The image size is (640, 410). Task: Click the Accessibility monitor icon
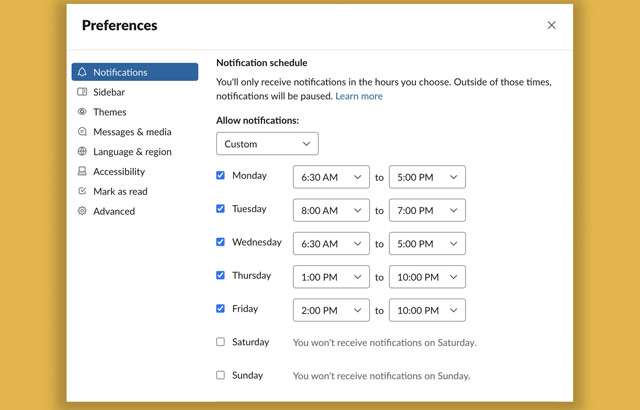point(82,172)
